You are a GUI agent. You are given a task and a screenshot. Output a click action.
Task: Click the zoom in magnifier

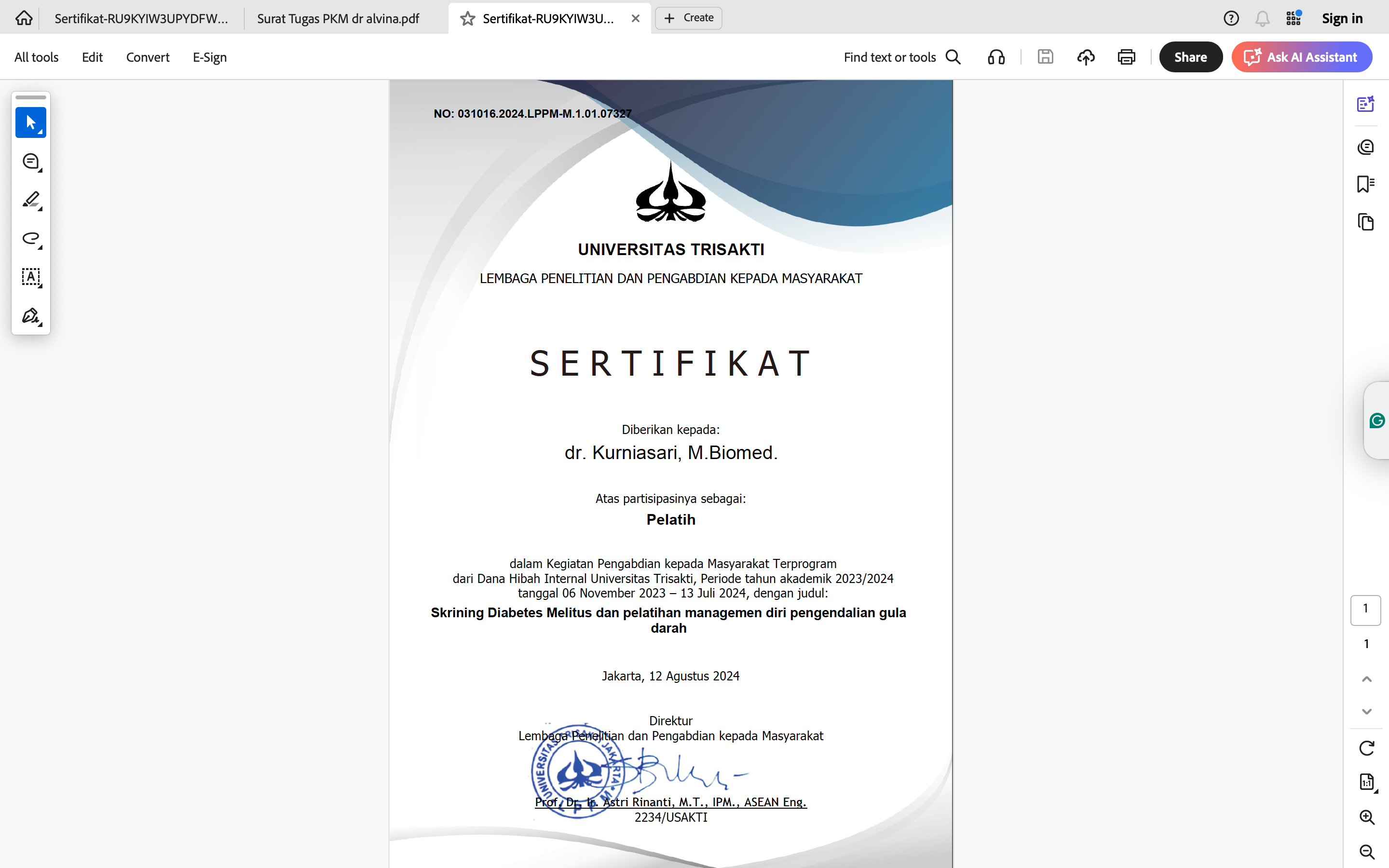pyautogui.click(x=1367, y=817)
